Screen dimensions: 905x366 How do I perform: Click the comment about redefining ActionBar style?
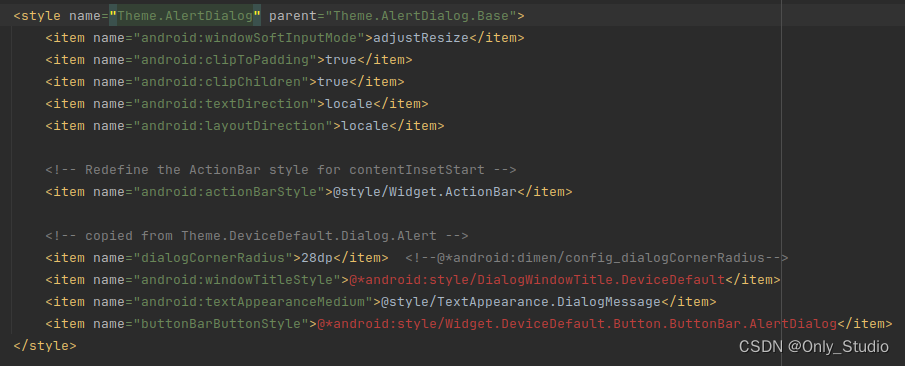281,170
